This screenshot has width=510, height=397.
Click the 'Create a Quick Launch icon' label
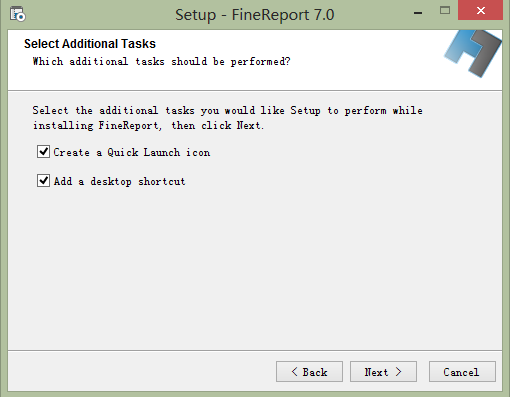tap(132, 152)
